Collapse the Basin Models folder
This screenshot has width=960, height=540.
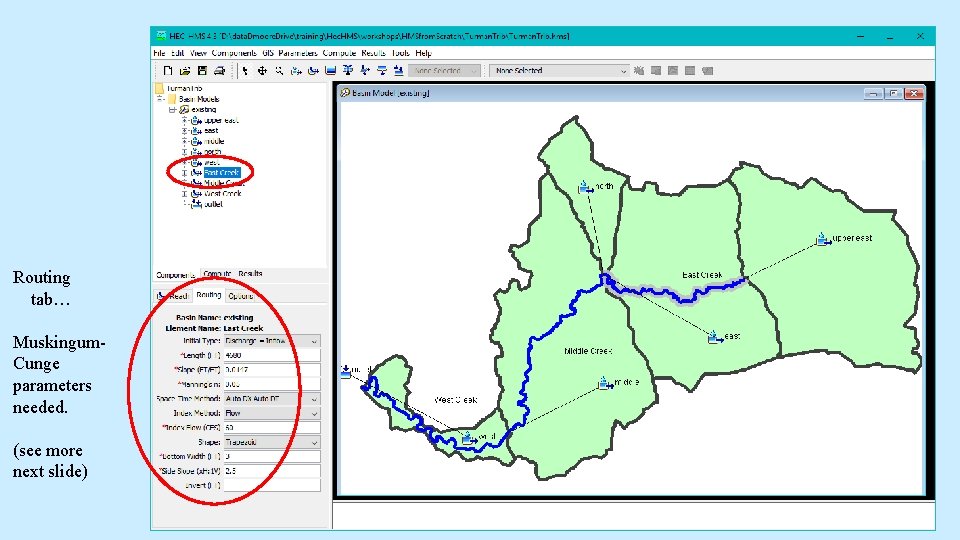tap(160, 99)
